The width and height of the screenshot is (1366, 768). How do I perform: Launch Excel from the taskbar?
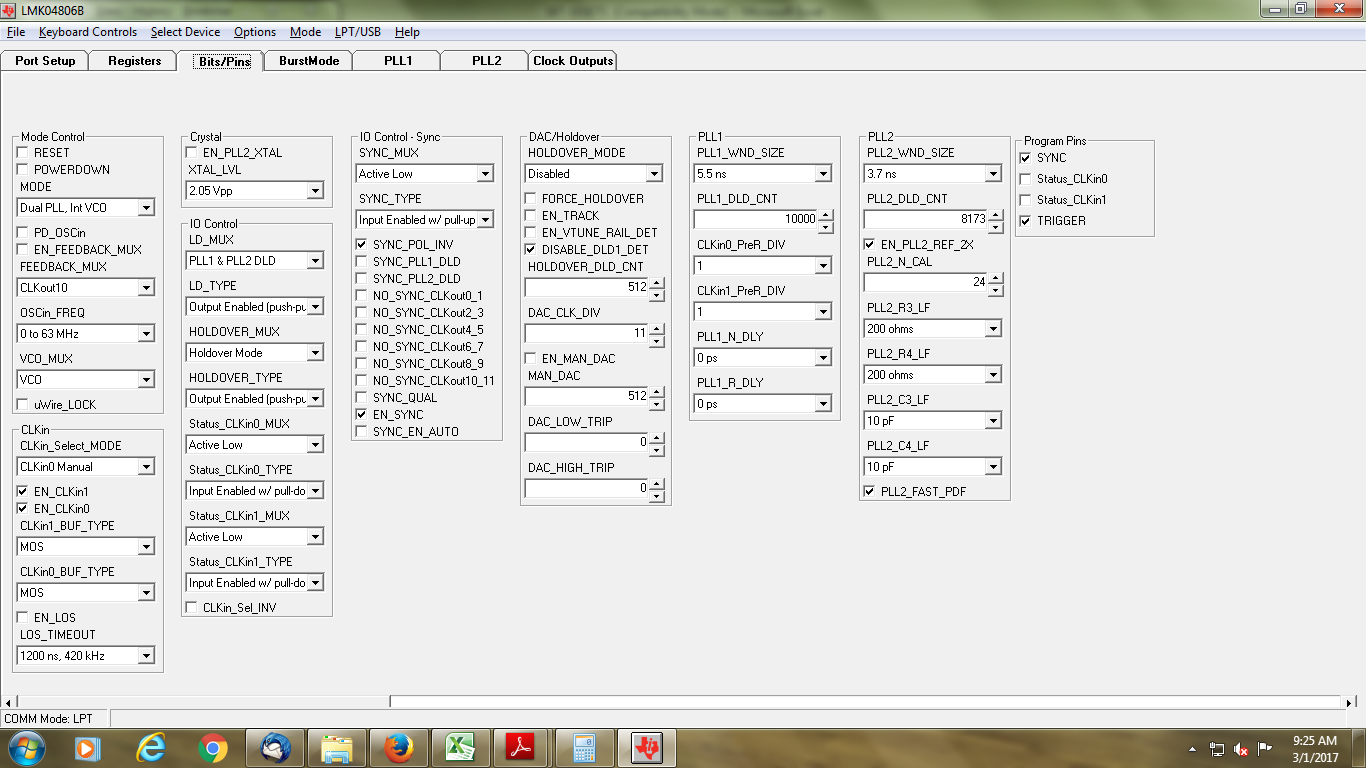coord(461,747)
